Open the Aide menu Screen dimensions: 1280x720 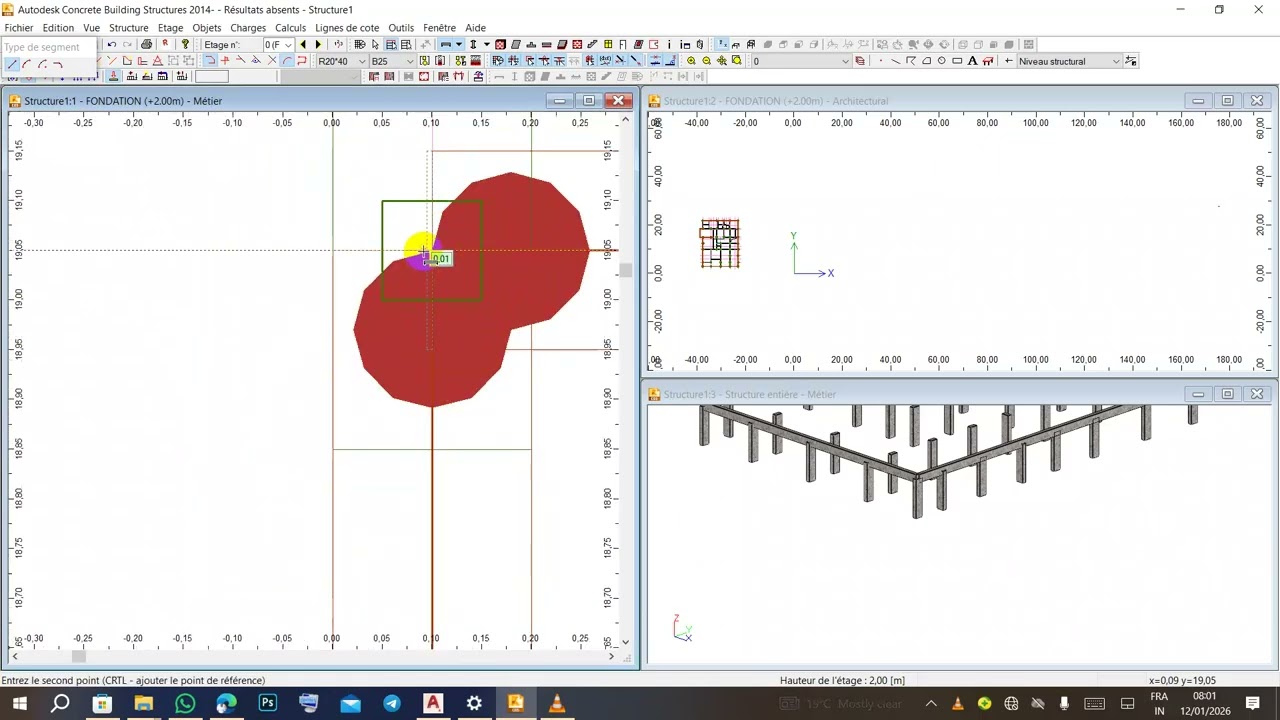coord(476,28)
